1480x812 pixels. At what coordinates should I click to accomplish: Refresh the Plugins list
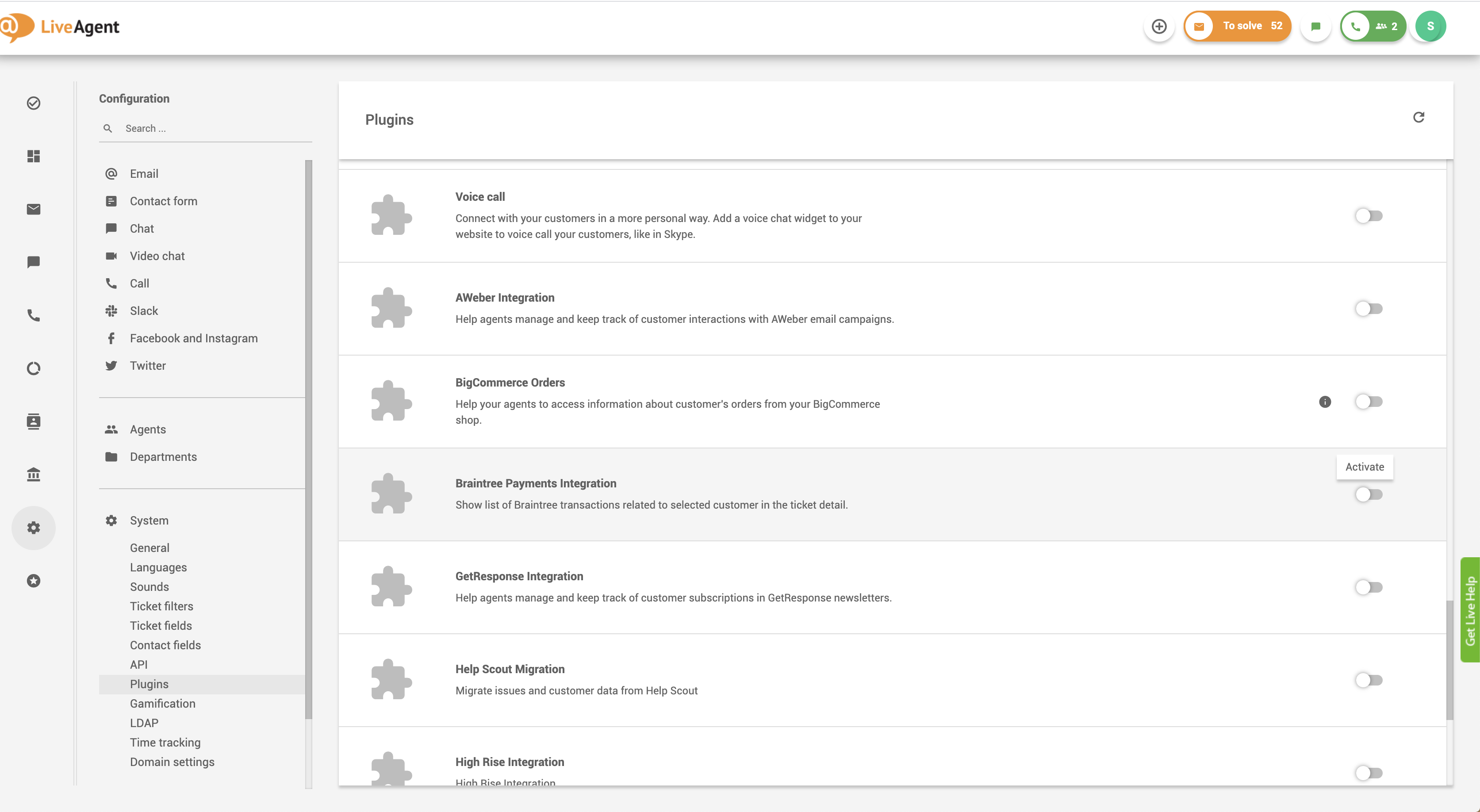point(1419,117)
